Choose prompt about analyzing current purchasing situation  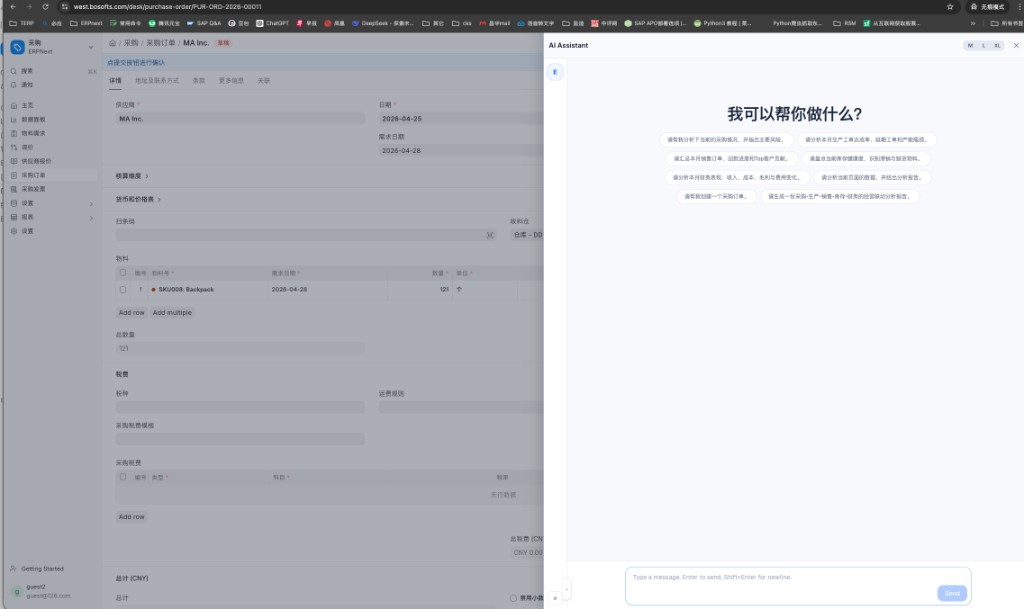(x=726, y=140)
